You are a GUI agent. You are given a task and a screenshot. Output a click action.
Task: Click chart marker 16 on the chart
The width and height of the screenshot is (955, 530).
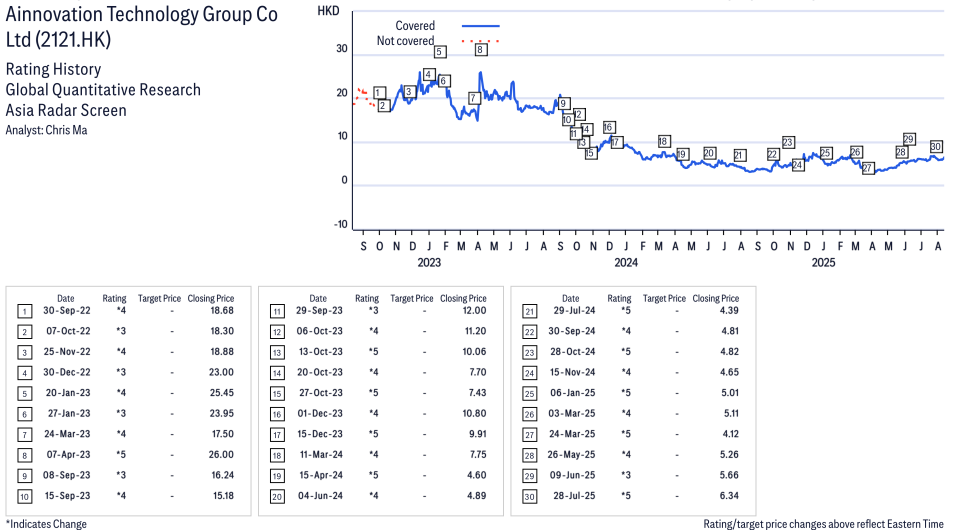point(608,127)
